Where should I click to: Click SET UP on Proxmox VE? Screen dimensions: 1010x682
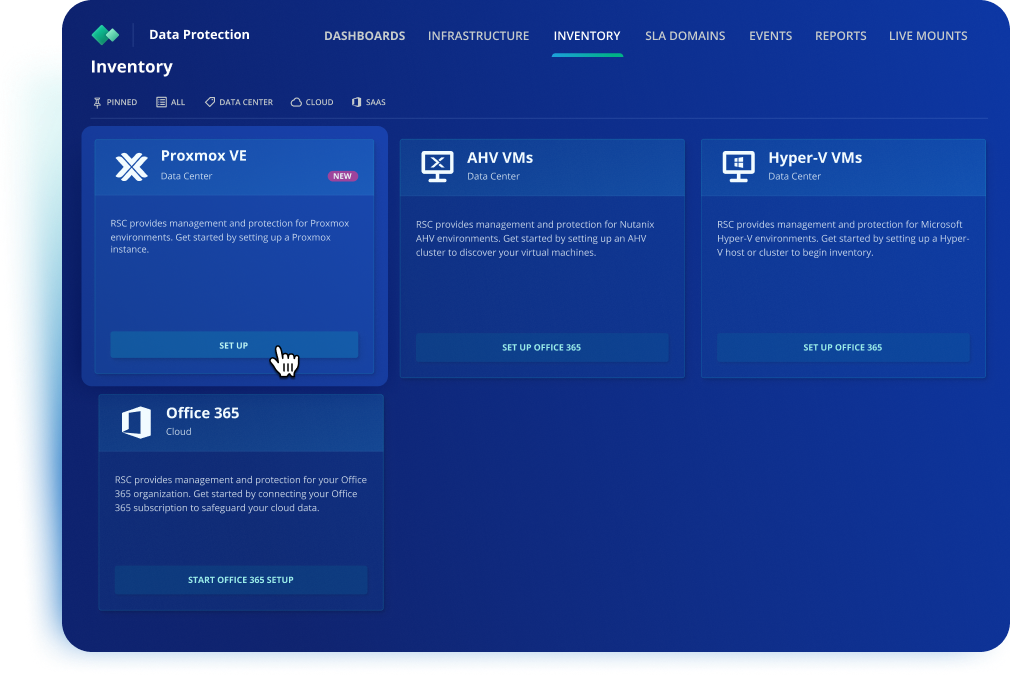pos(233,344)
